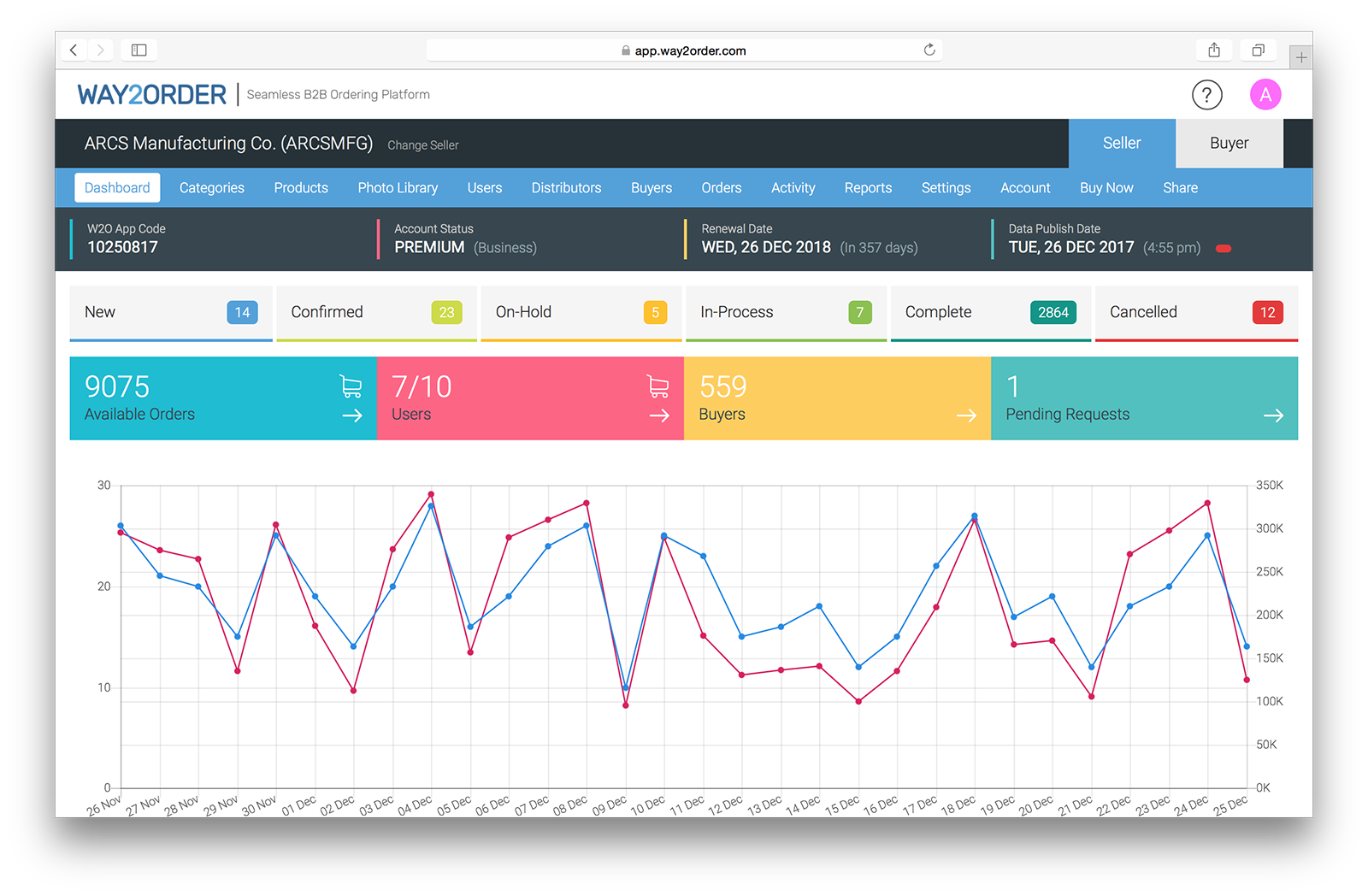Open the profile avatar icon
Screen dimensions: 1368x896
click(1265, 95)
